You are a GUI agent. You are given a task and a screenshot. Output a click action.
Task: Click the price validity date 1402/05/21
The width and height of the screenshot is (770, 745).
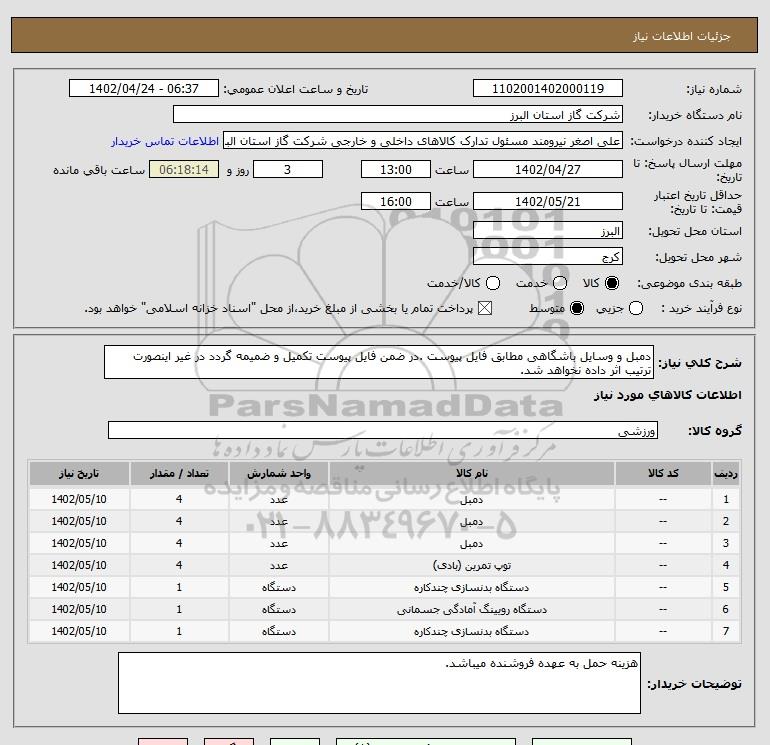(548, 201)
